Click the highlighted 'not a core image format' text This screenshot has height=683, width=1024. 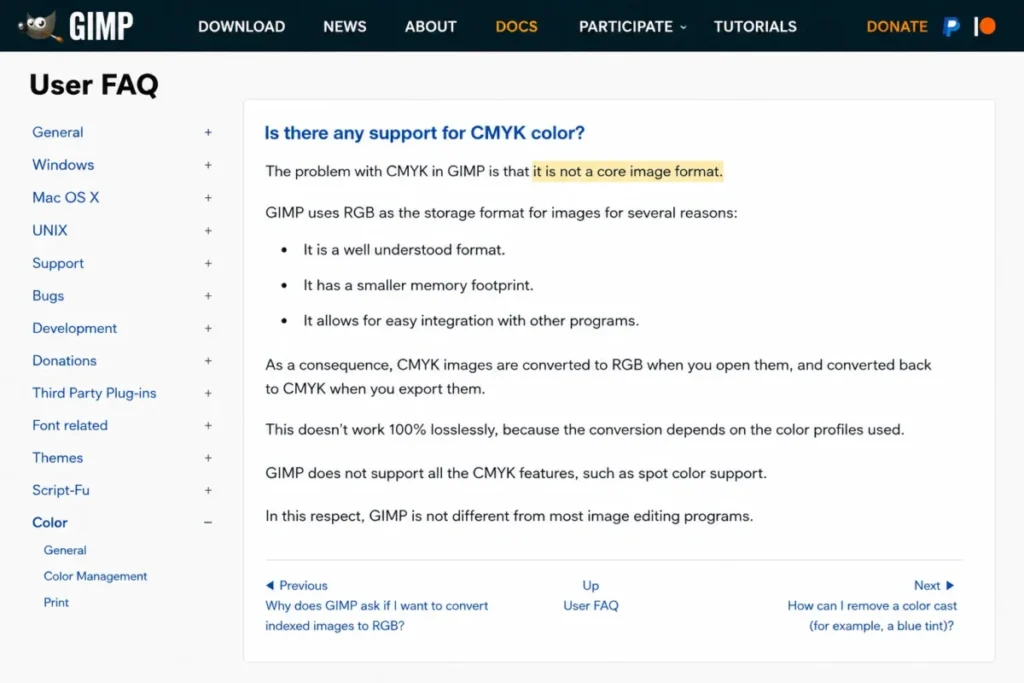pyautogui.click(x=628, y=172)
